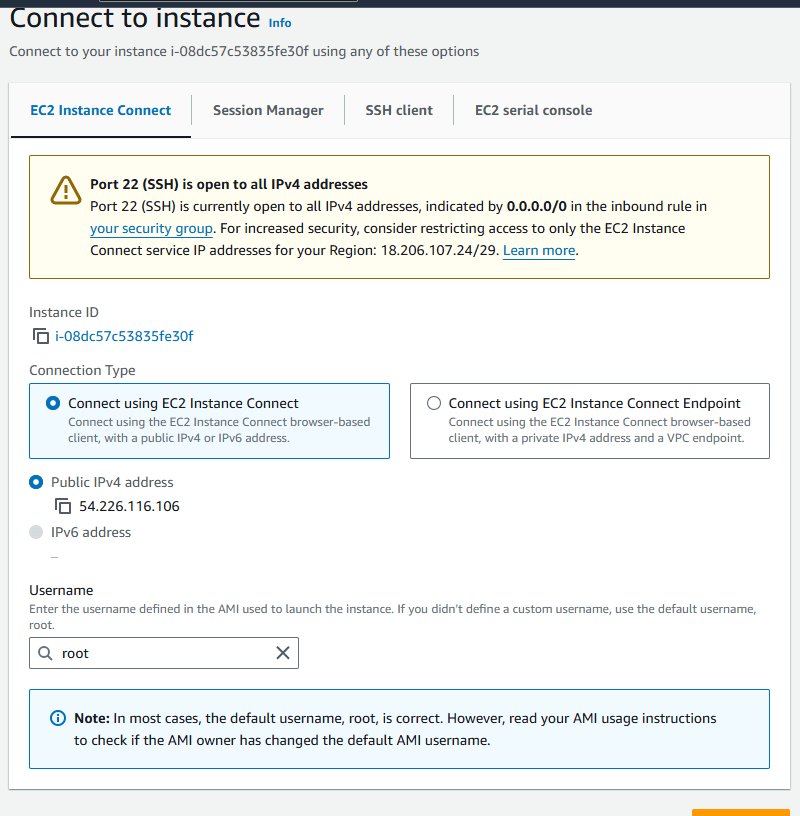Open instance ID link i-08dc57c53835fe30f
Screen dimensions: 800x816
(124, 336)
